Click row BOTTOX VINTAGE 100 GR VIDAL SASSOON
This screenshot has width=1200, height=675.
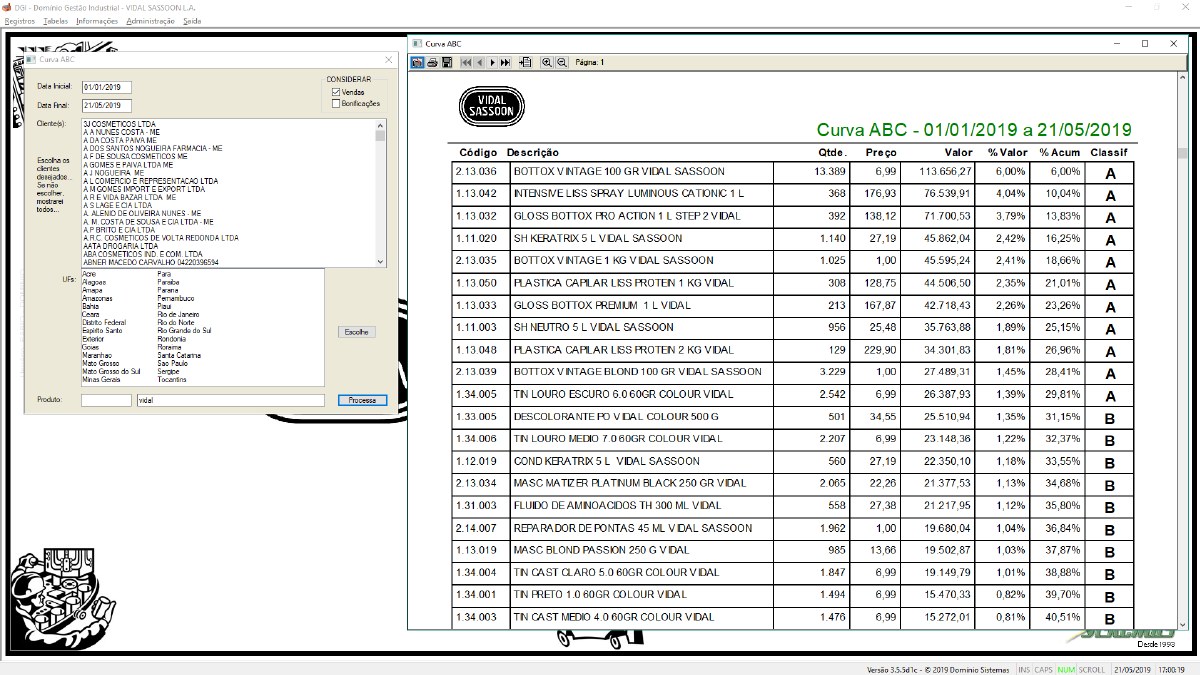click(792, 171)
